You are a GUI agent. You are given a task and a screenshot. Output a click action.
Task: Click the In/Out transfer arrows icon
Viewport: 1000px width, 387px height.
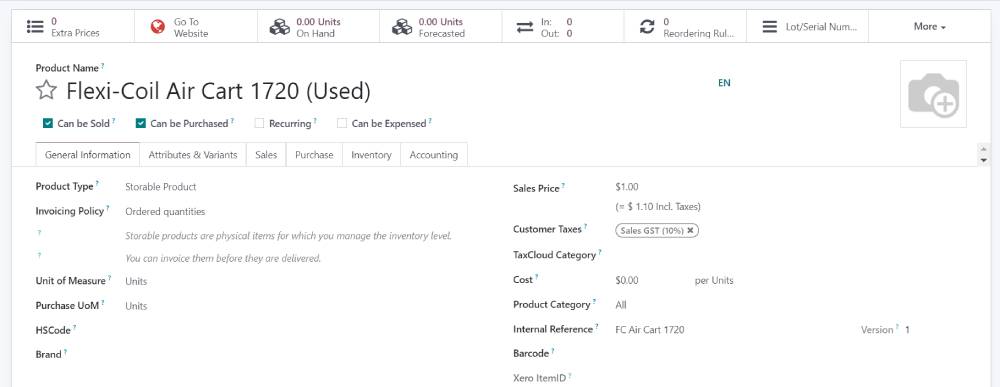coord(524,27)
